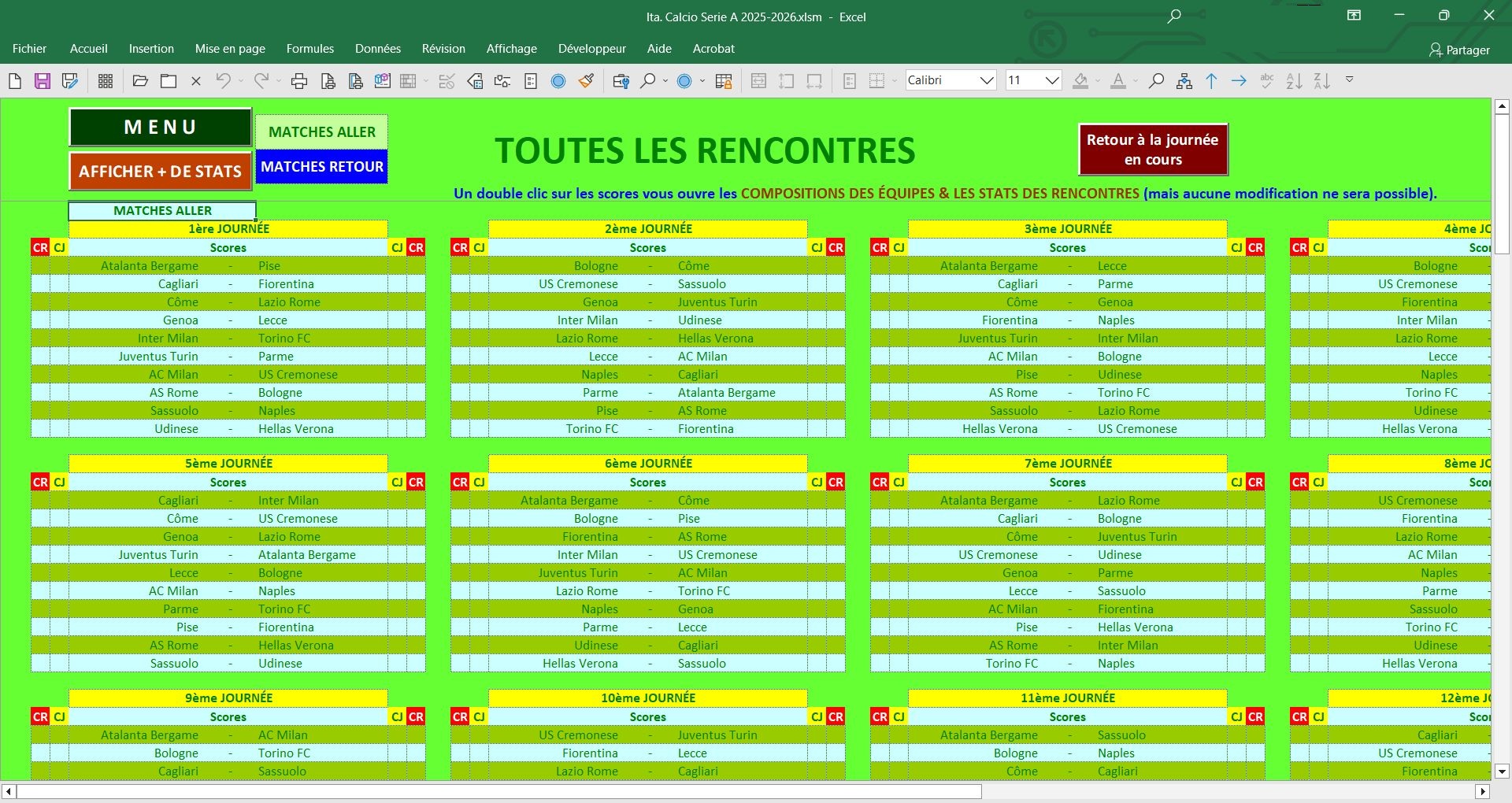Click the Redo arrow icon
Screen dimensions: 1512x803
coord(261,80)
